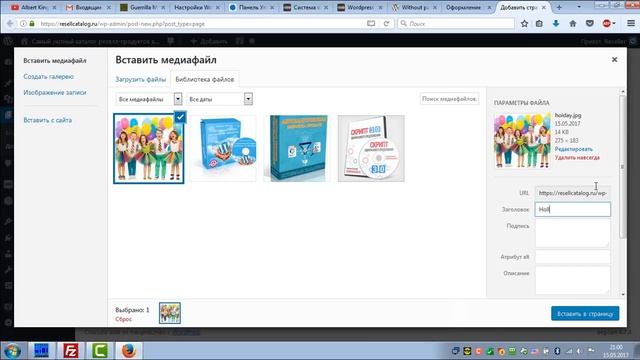
Task: Close the insert media dialog
Action: (x=614, y=60)
